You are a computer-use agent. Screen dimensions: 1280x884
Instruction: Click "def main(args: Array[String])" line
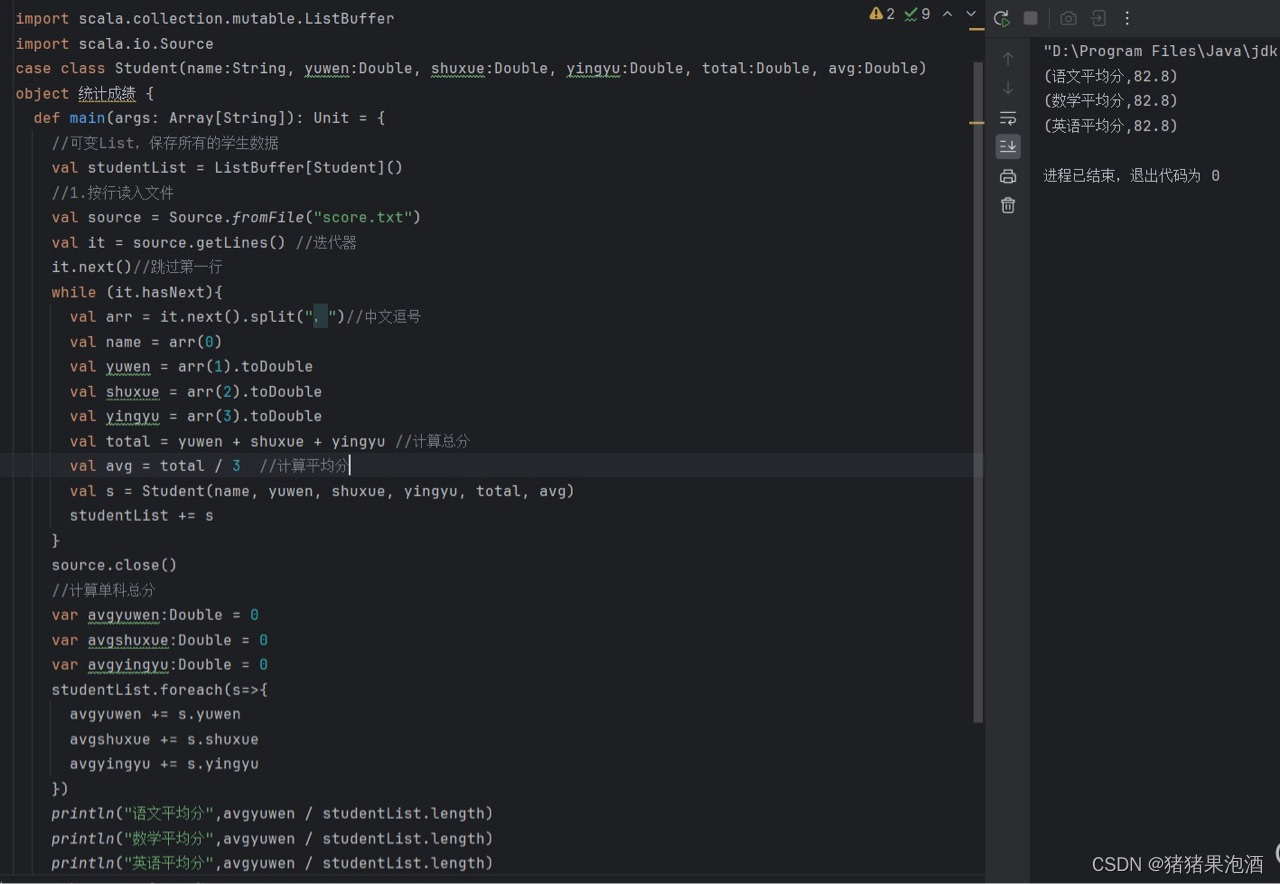coord(209,118)
